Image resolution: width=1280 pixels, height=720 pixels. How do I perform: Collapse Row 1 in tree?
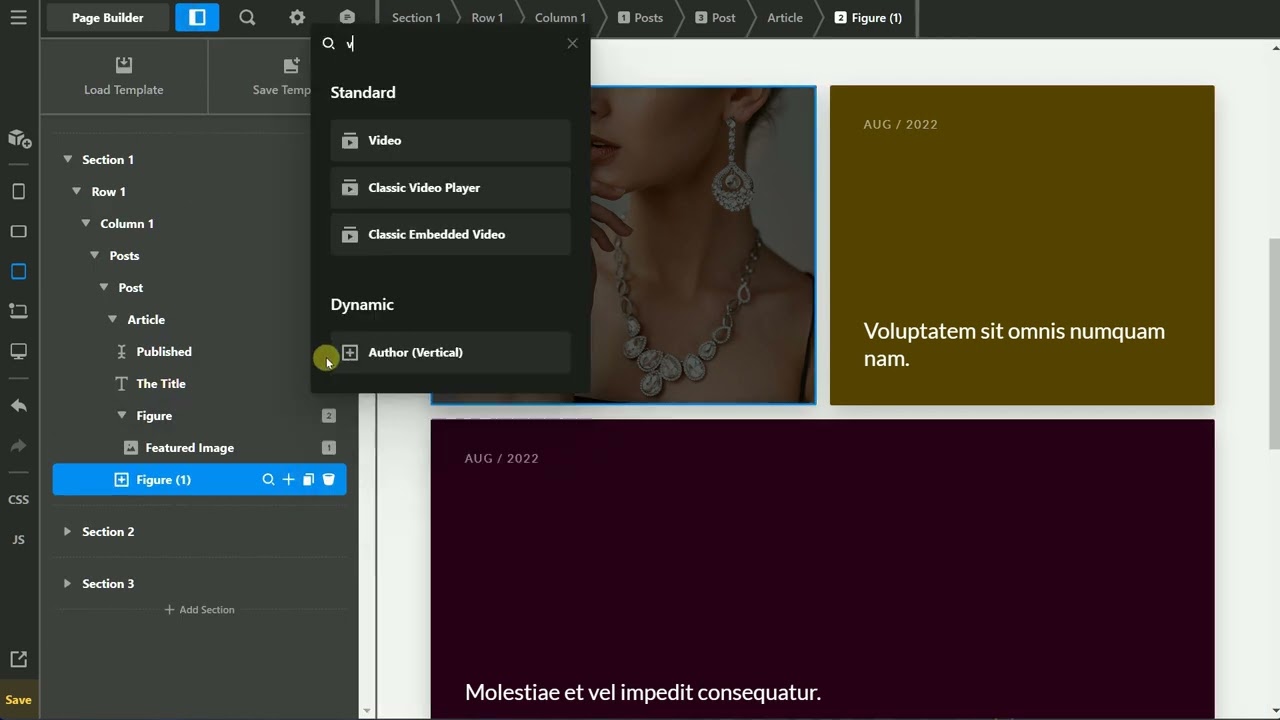click(x=77, y=191)
